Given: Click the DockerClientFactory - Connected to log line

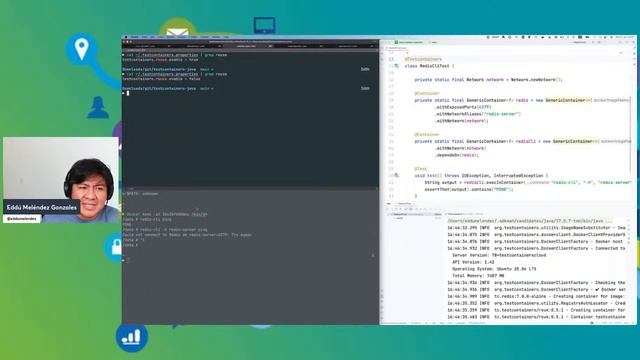Looking at the screenshot, I should (536, 248).
